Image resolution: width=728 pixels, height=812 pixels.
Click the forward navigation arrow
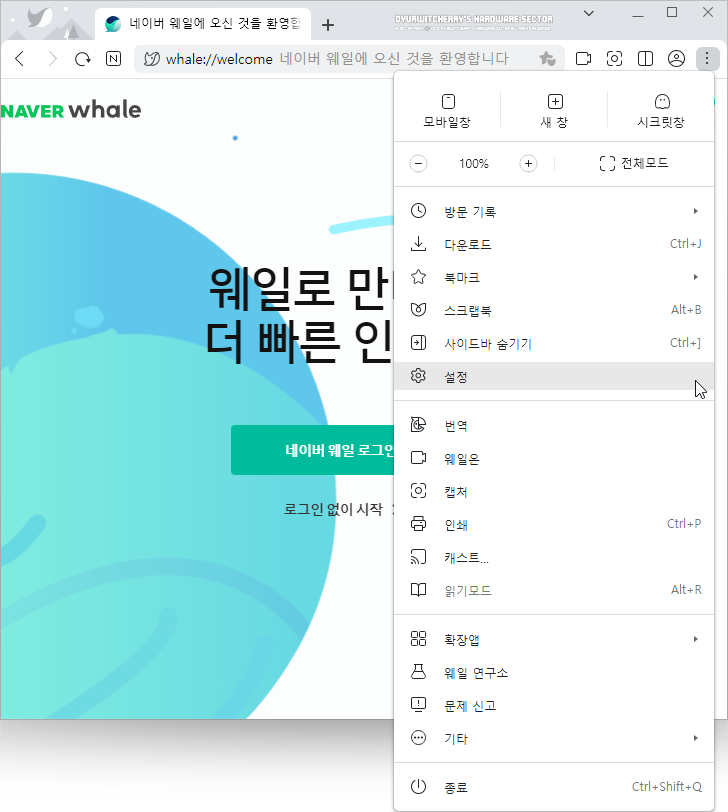pyautogui.click(x=52, y=59)
